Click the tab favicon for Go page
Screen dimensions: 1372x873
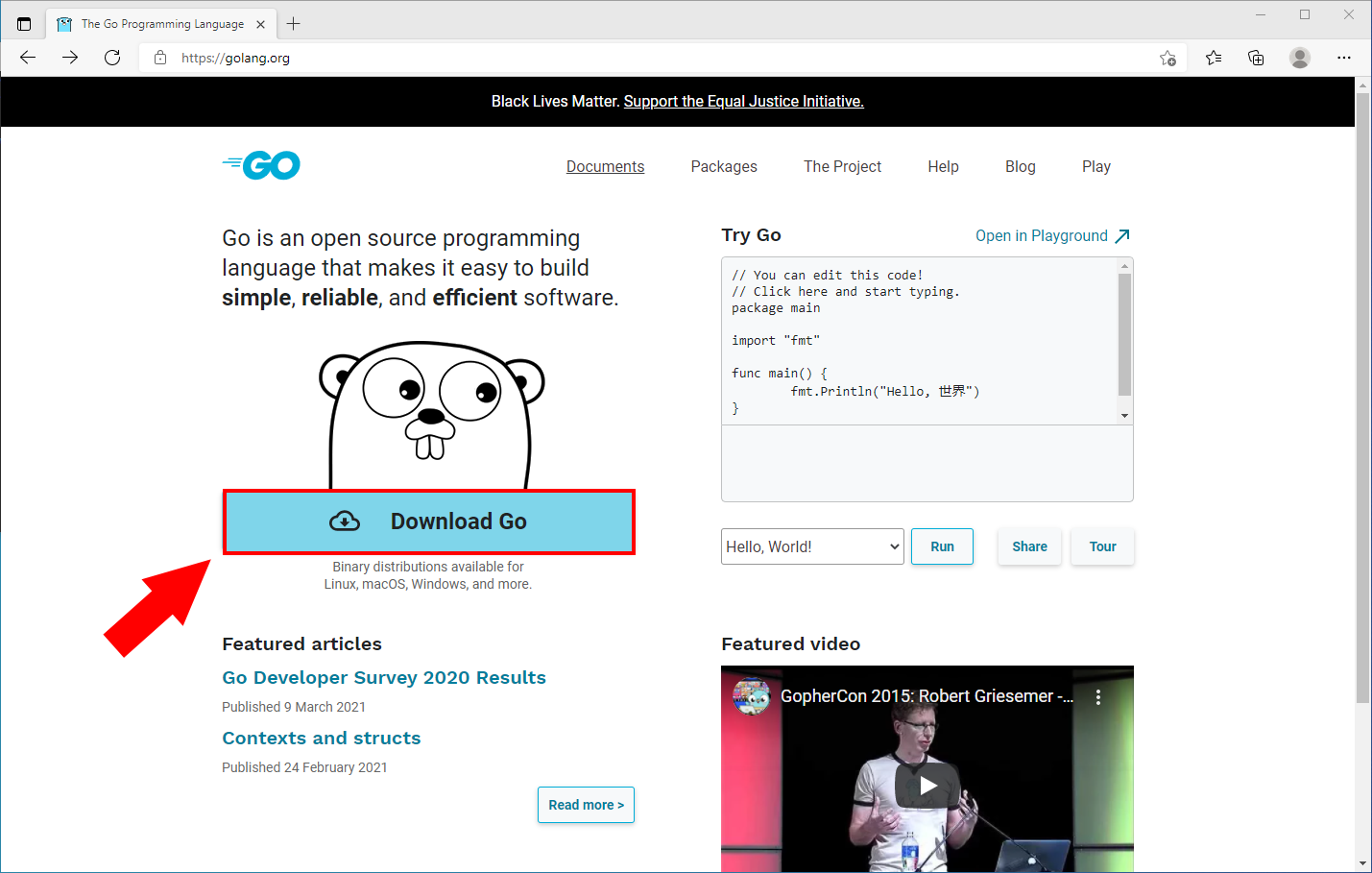(x=64, y=24)
